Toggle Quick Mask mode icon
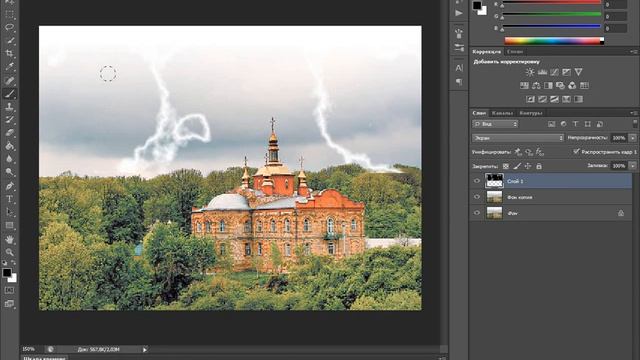640x360 pixels. 9,290
